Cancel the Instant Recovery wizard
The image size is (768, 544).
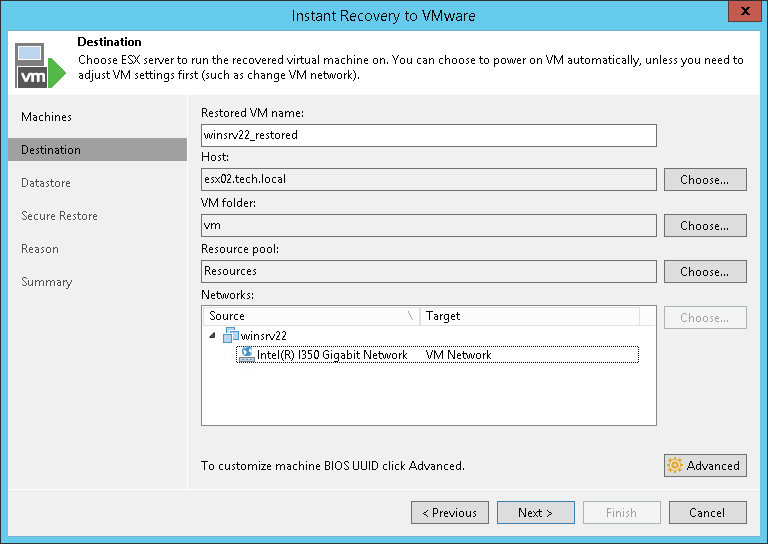pyautogui.click(x=706, y=513)
